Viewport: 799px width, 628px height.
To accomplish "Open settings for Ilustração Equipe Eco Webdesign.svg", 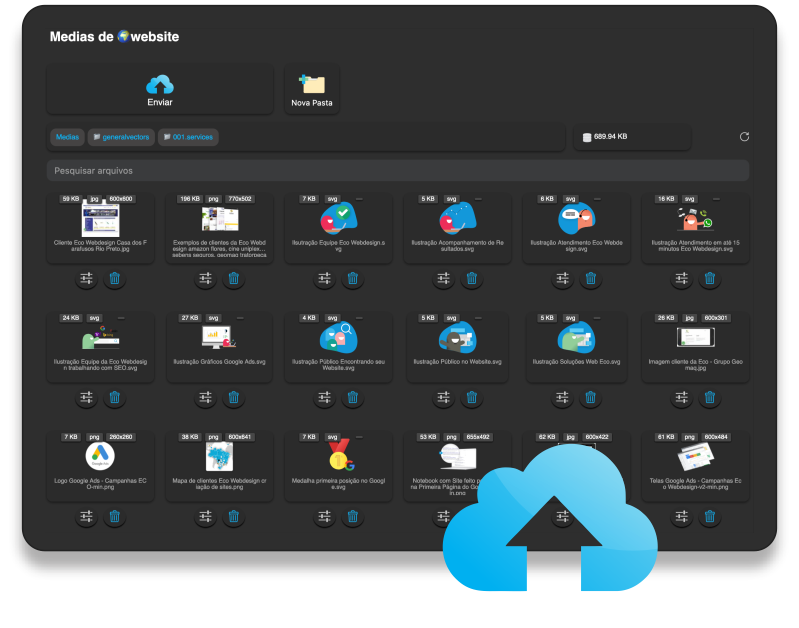I will (324, 280).
